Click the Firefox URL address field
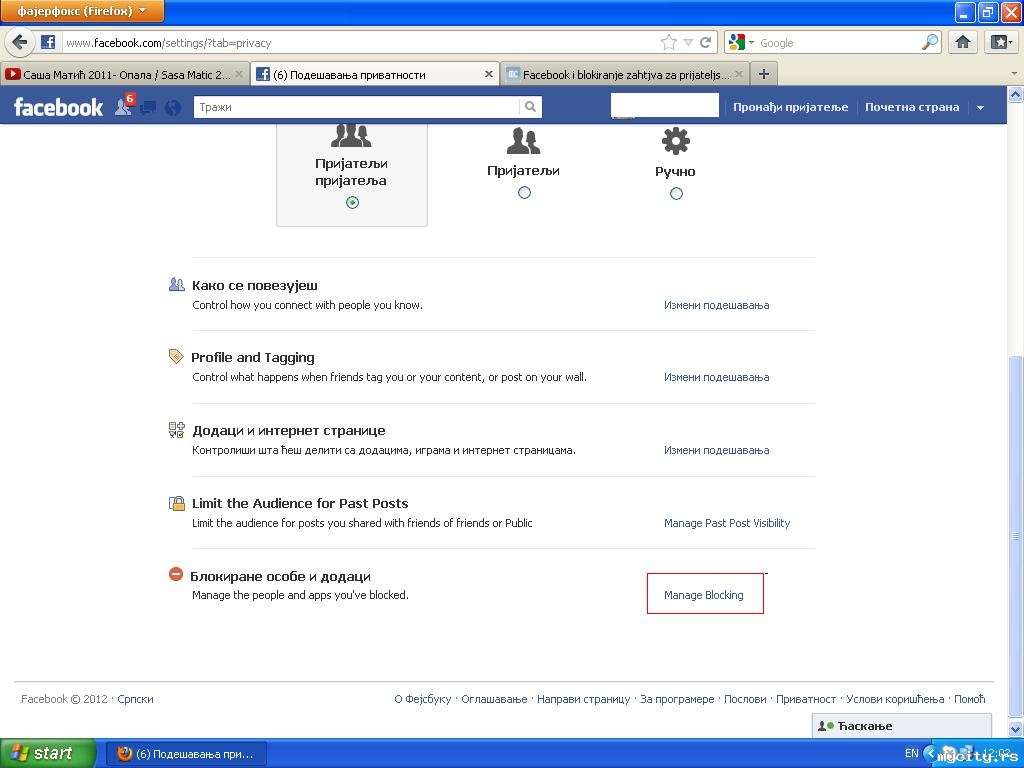The height and width of the screenshot is (768, 1024). 360,42
